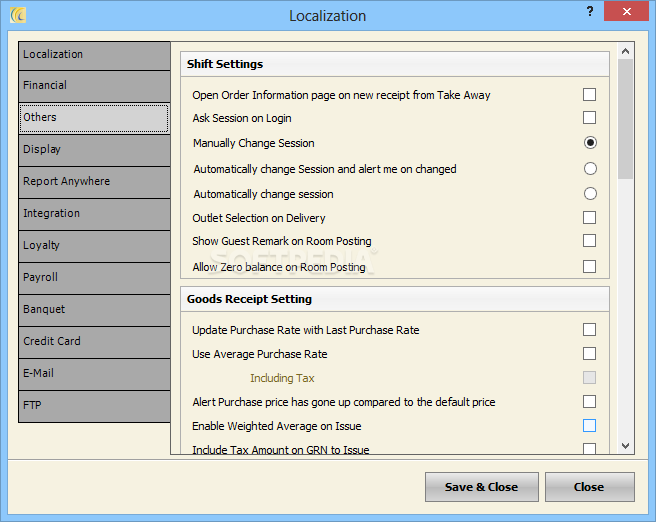The image size is (656, 522).
Task: Tick Ask Session on Login checkbox
Action: (x=589, y=118)
